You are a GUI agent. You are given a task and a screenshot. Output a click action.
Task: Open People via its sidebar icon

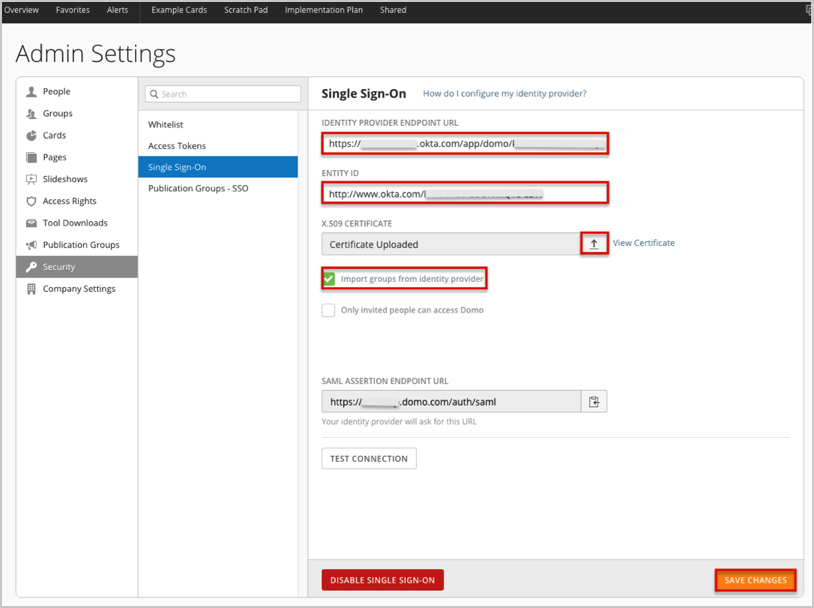tap(32, 92)
